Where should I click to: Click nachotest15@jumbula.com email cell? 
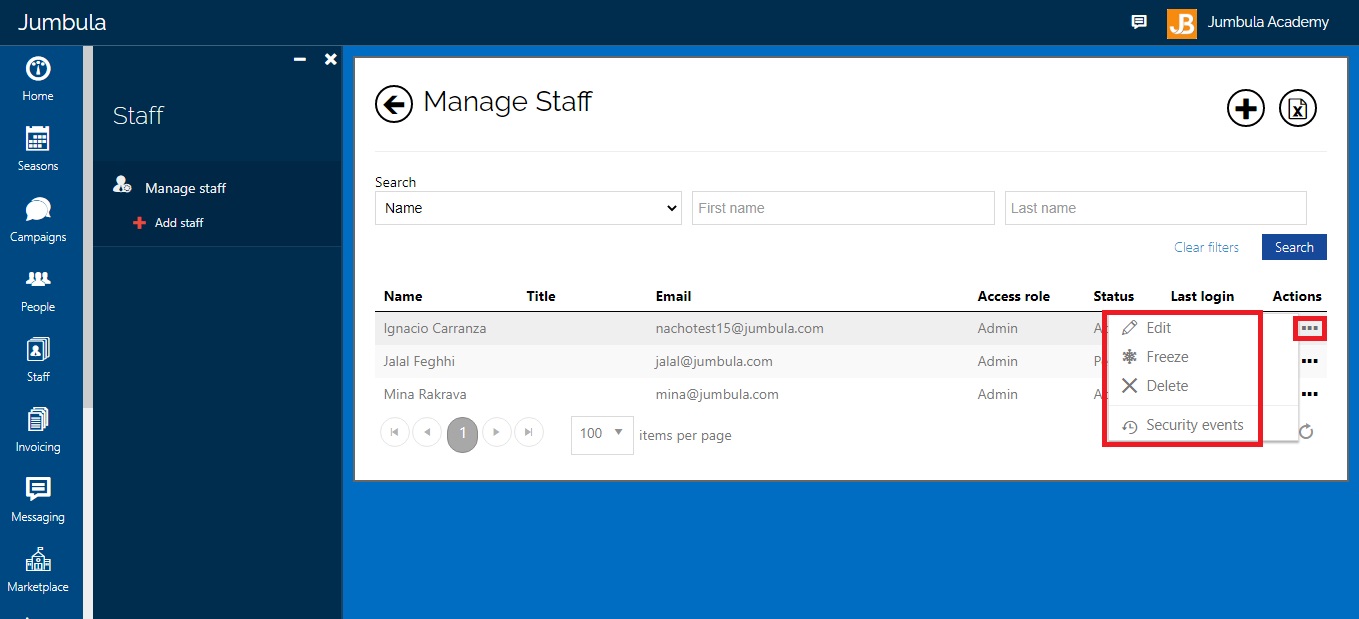(x=740, y=328)
